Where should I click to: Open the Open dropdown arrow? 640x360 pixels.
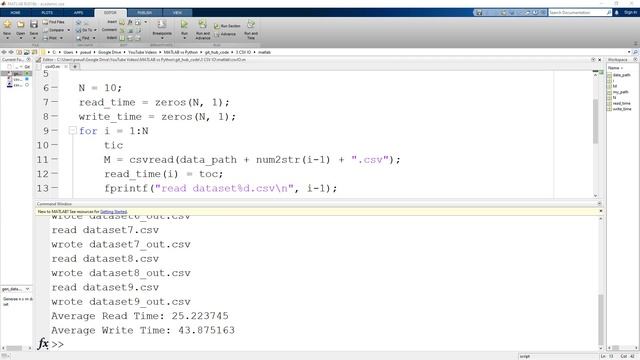click(20, 38)
